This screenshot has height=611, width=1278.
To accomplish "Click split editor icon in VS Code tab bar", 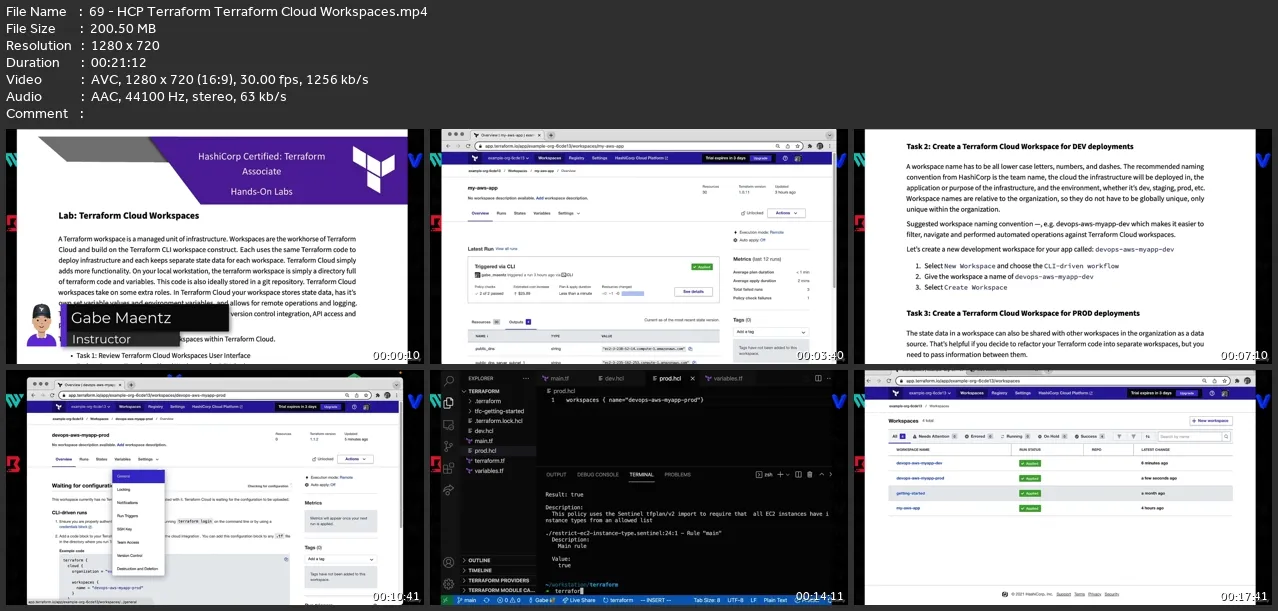I will tap(818, 378).
